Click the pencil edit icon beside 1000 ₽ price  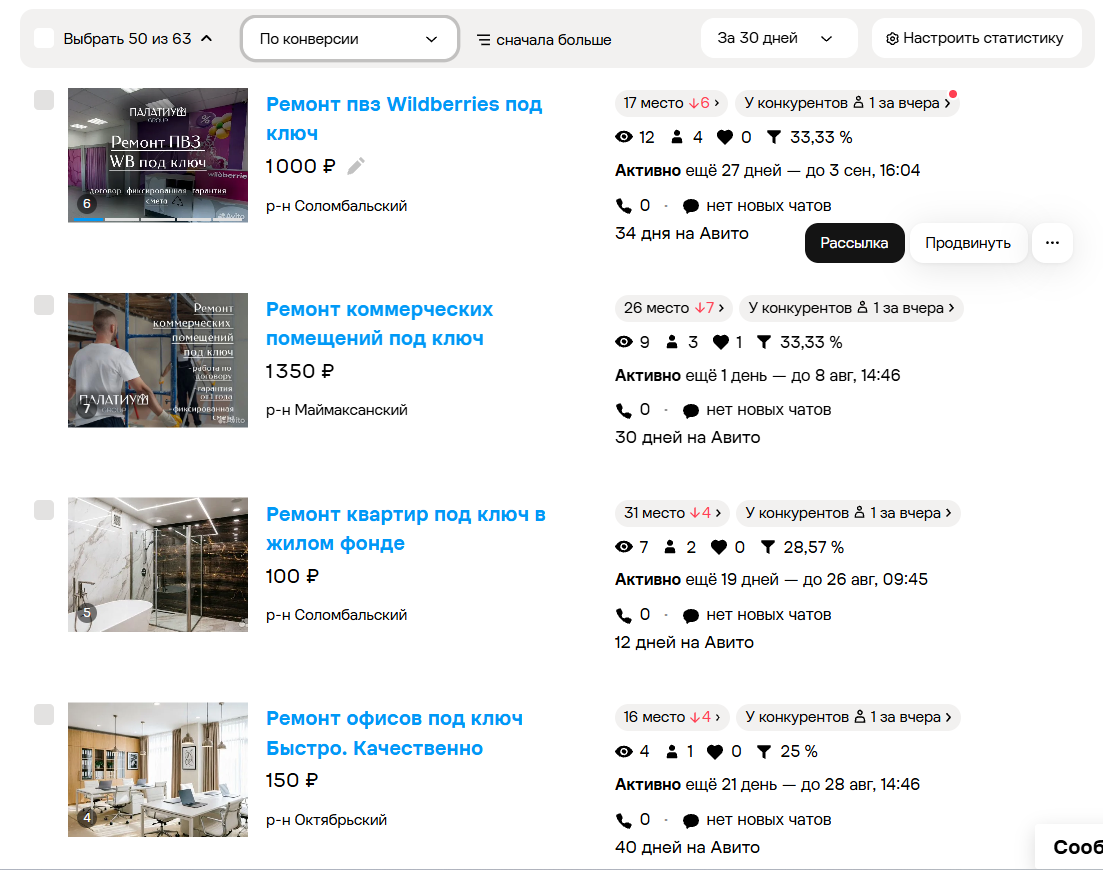click(356, 166)
